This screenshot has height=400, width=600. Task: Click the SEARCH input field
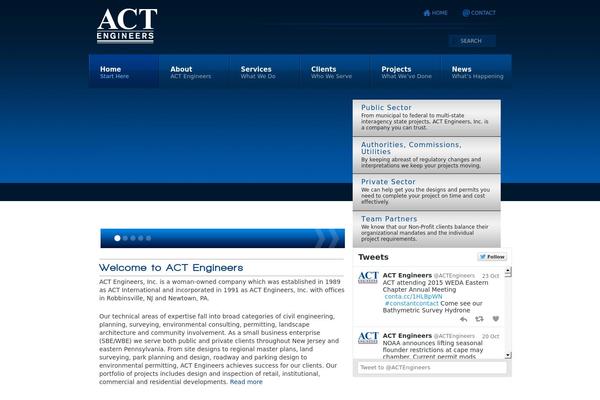coord(472,41)
